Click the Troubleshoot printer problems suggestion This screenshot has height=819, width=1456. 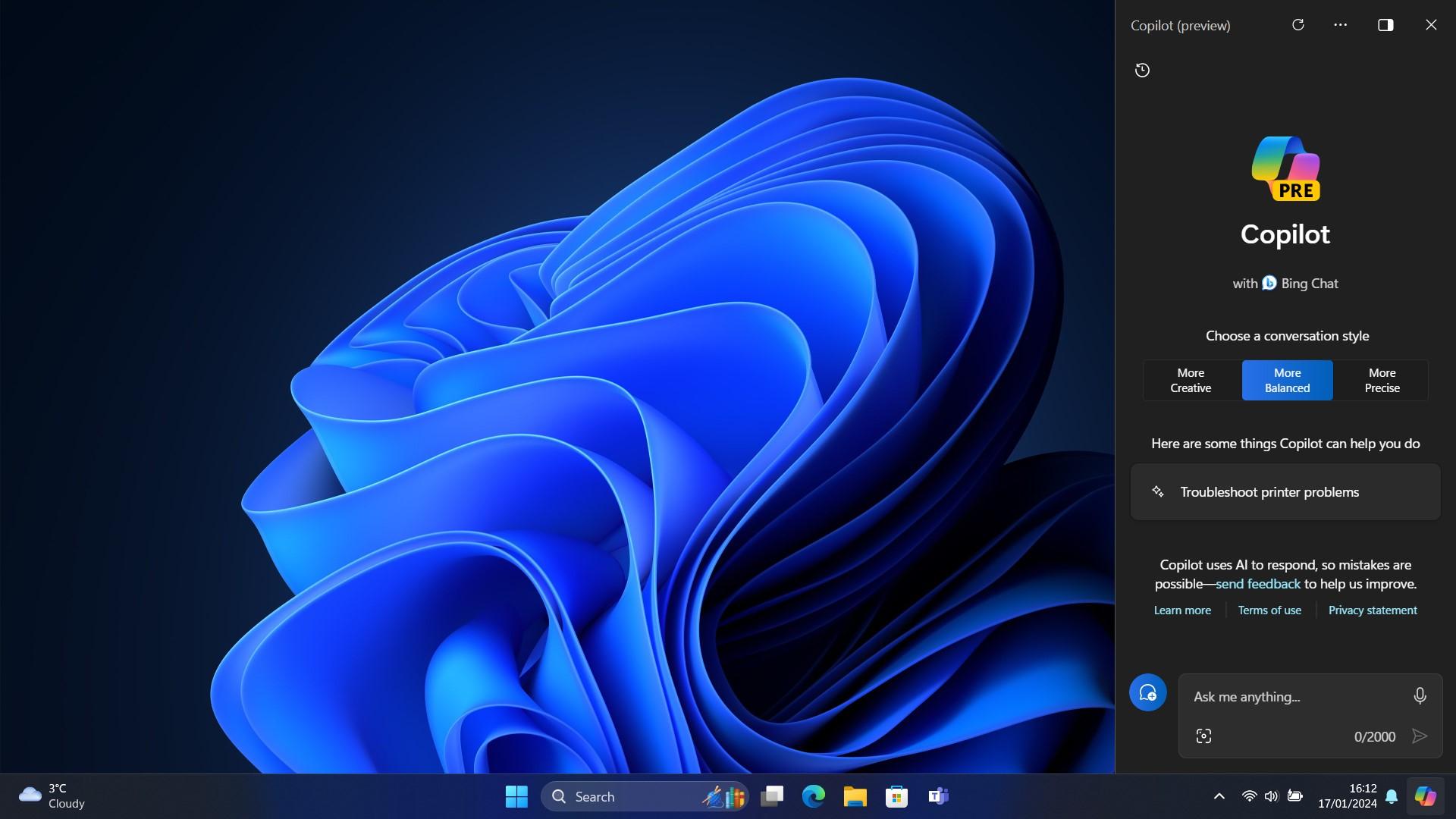tap(1285, 491)
